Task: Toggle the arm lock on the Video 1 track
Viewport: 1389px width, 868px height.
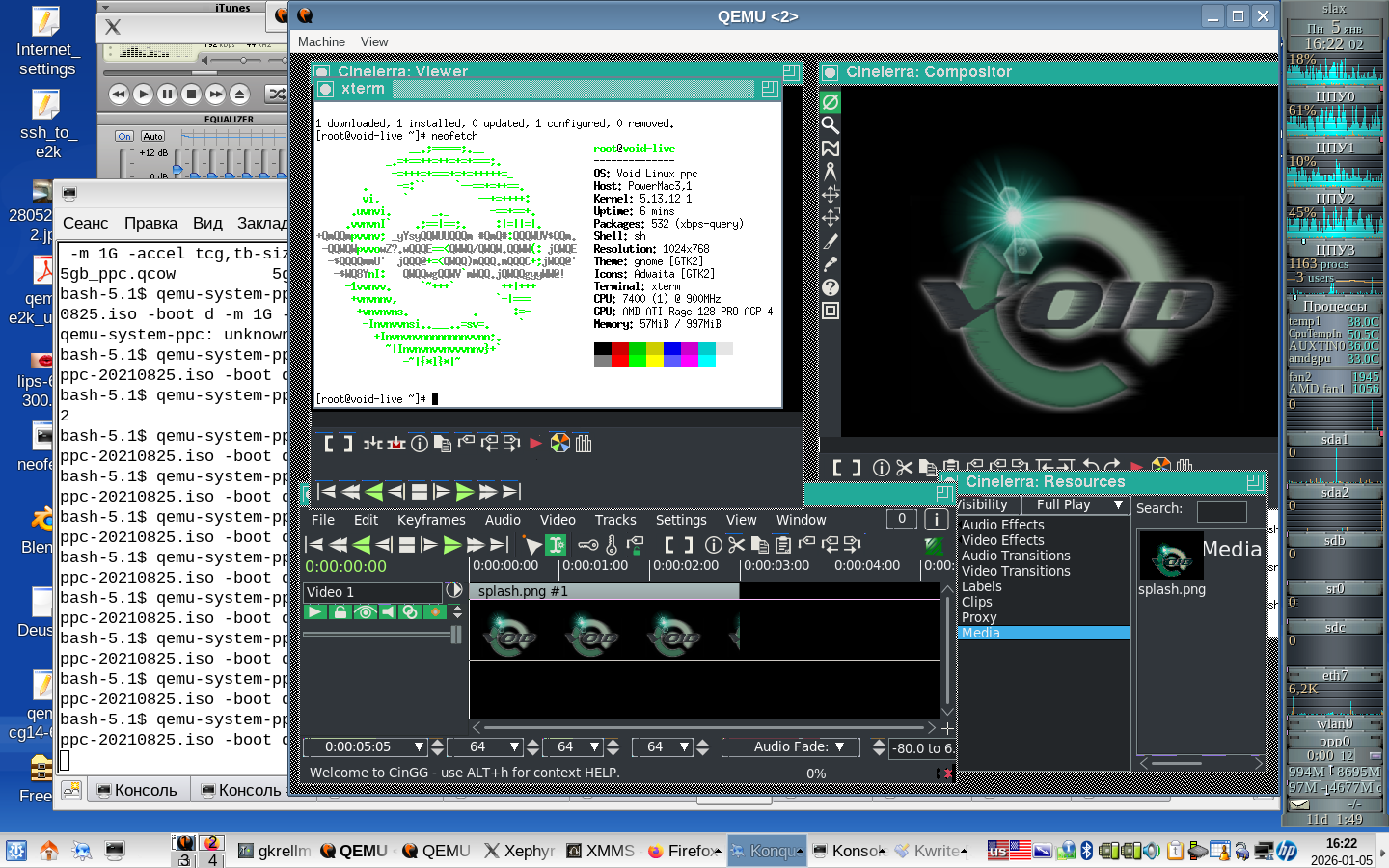Action: pyautogui.click(x=339, y=612)
